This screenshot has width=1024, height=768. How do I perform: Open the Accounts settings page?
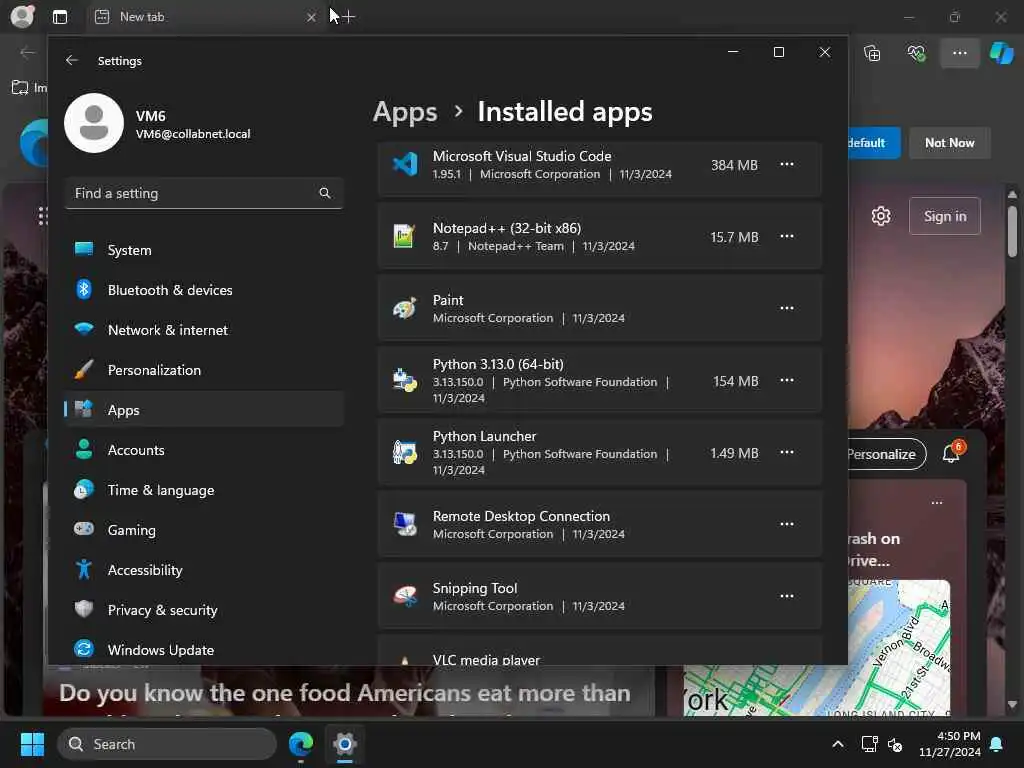click(204, 450)
